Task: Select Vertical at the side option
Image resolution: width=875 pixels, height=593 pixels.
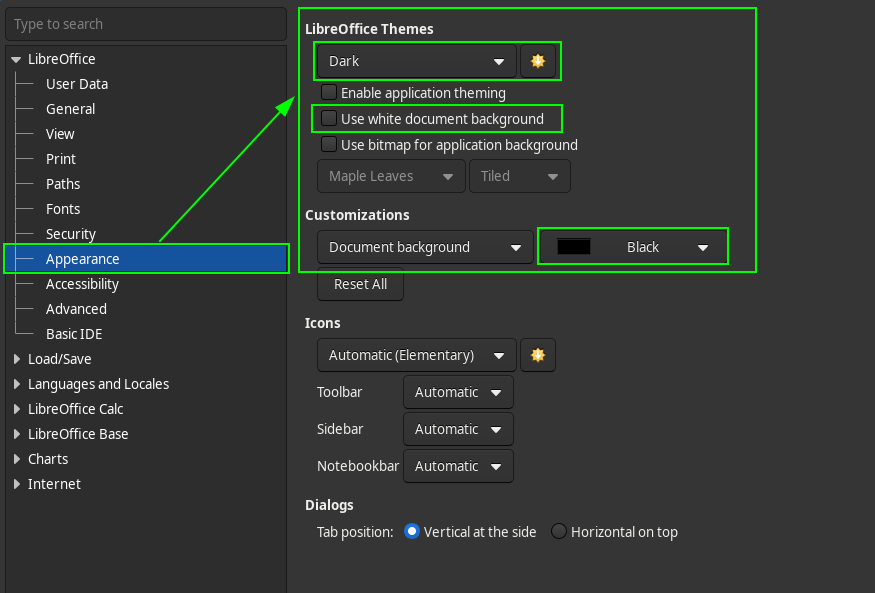Action: [412, 532]
